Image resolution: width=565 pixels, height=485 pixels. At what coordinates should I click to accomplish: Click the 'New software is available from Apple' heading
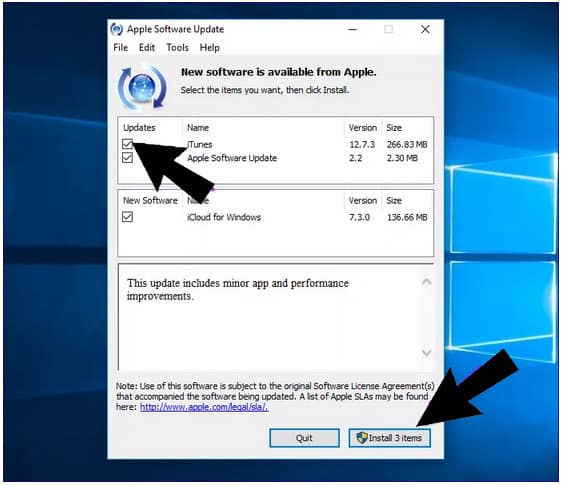pyautogui.click(x=279, y=72)
